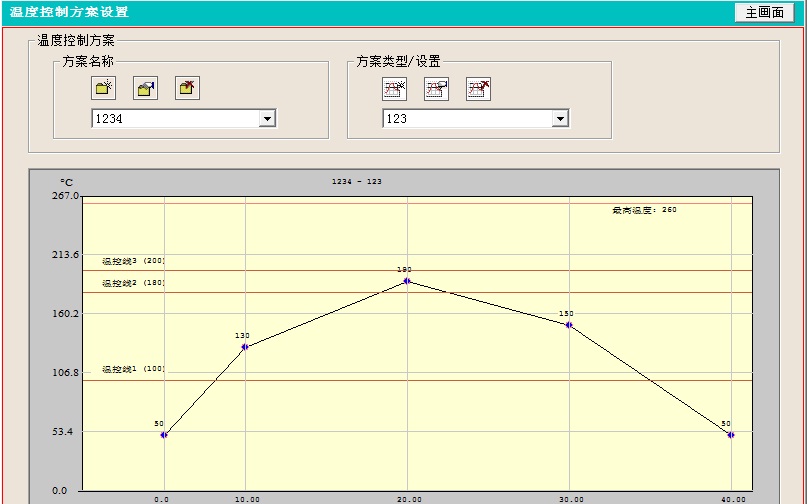This screenshot has height=504, width=809.
Task: Select the 50° data point at time 0.0
Action: click(164, 435)
